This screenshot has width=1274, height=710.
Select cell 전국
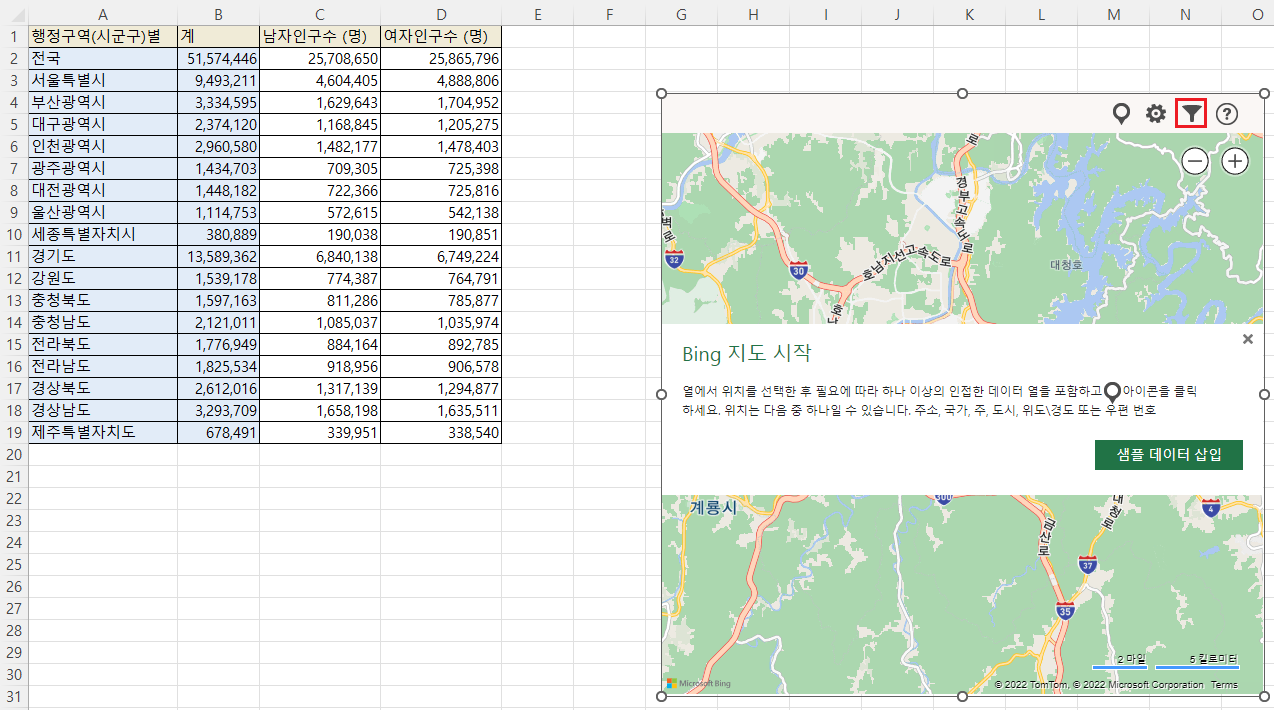point(103,59)
